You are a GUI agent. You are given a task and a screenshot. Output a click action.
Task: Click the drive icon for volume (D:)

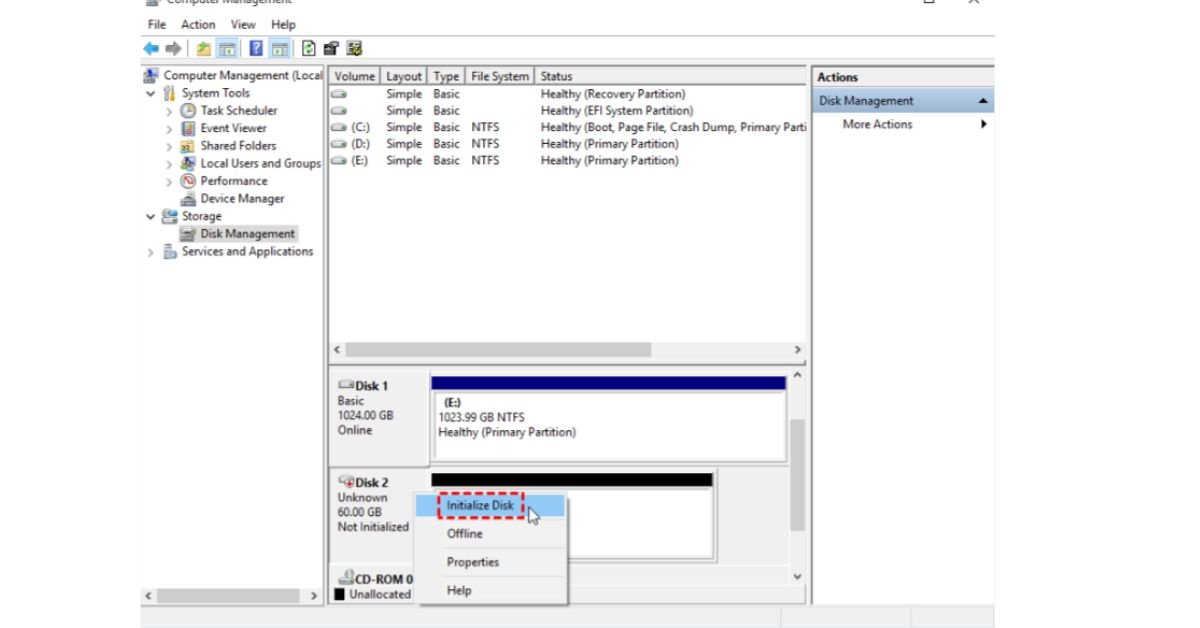coord(339,144)
